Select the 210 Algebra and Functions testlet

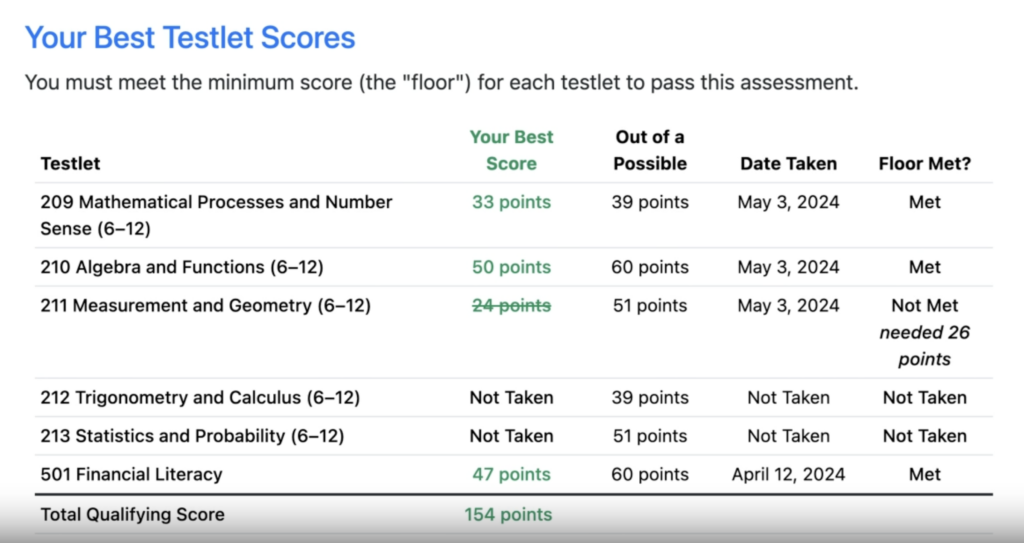182,267
